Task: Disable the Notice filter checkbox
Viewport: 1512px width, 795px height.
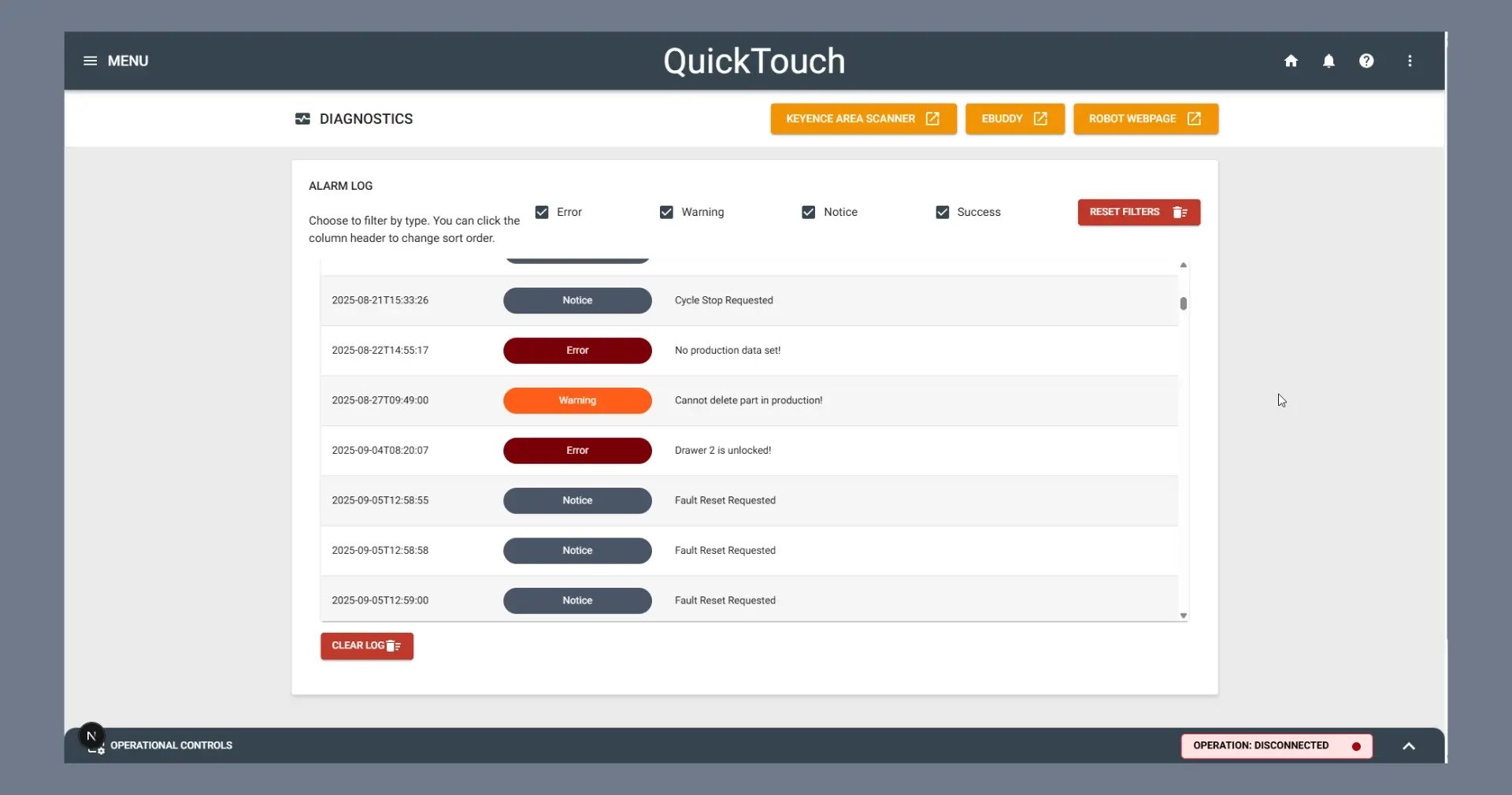Action: tap(808, 212)
